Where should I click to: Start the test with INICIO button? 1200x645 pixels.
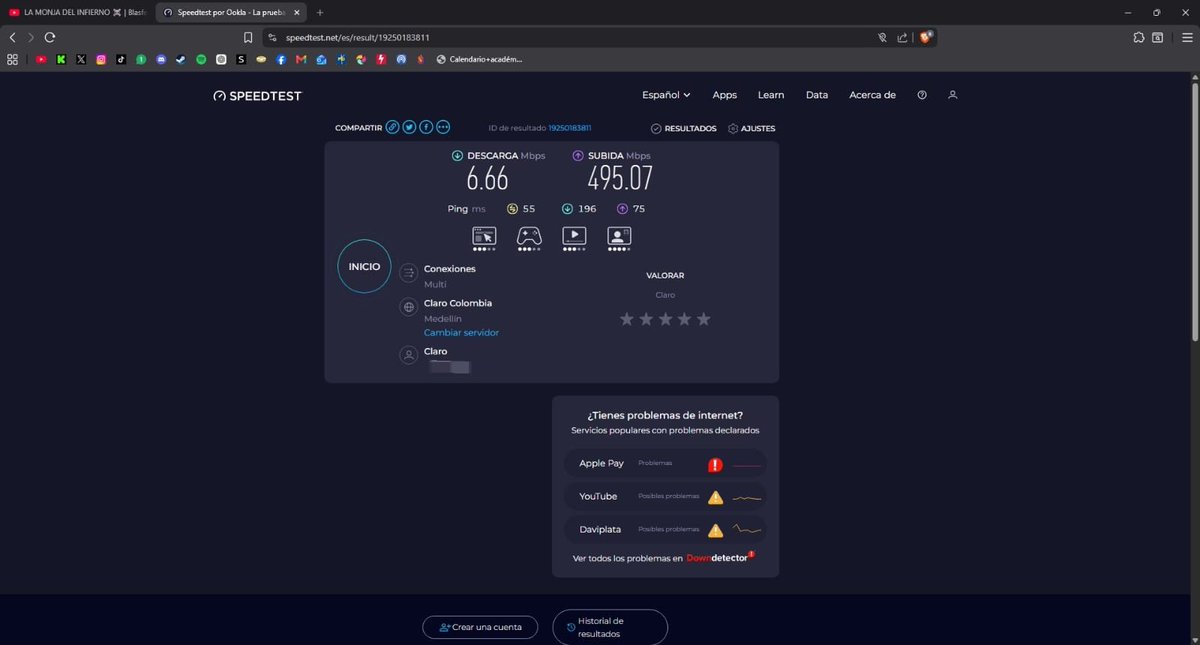pyautogui.click(x=364, y=267)
